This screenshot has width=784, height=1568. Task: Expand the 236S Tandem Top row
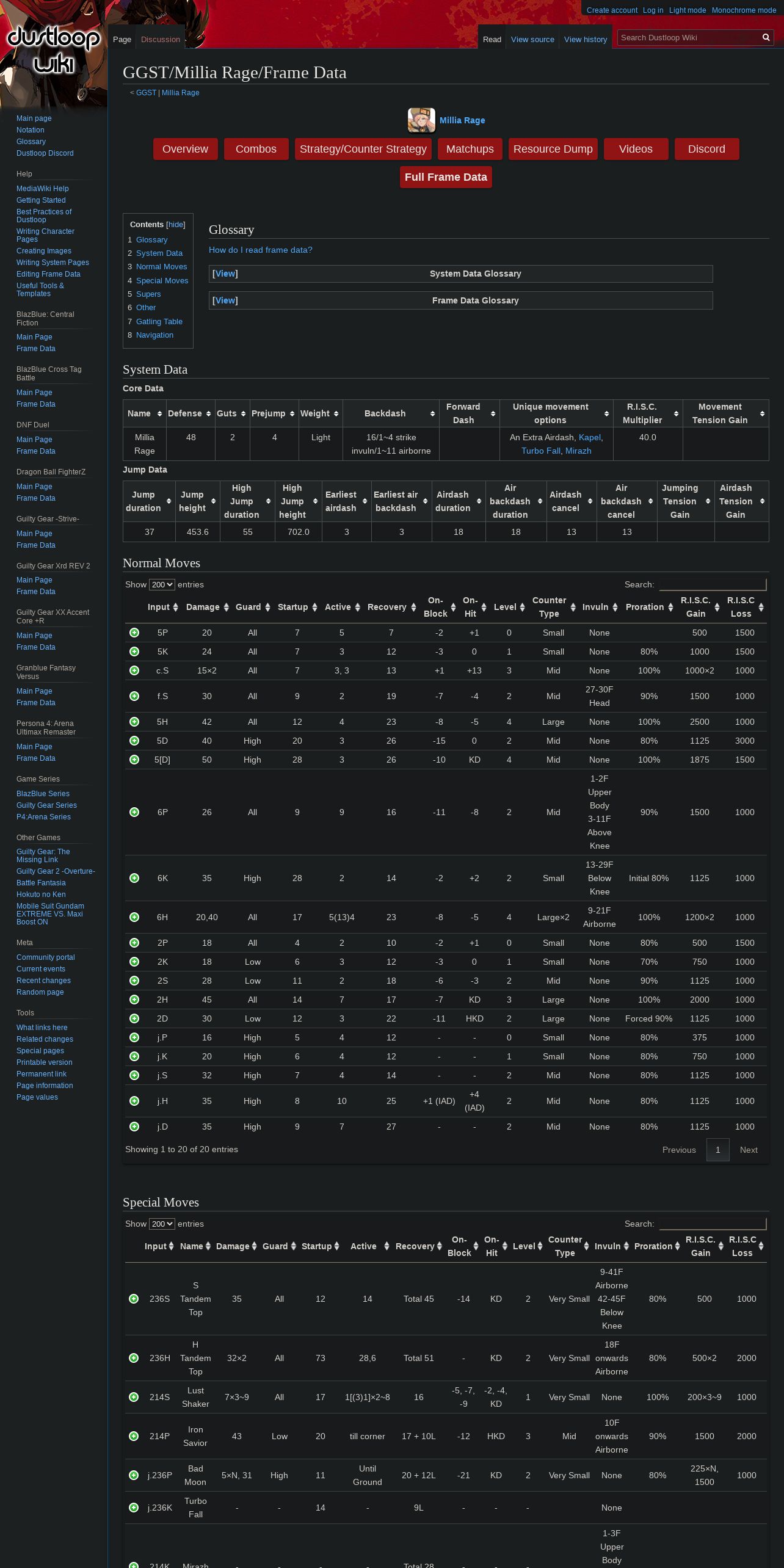[x=134, y=1299]
